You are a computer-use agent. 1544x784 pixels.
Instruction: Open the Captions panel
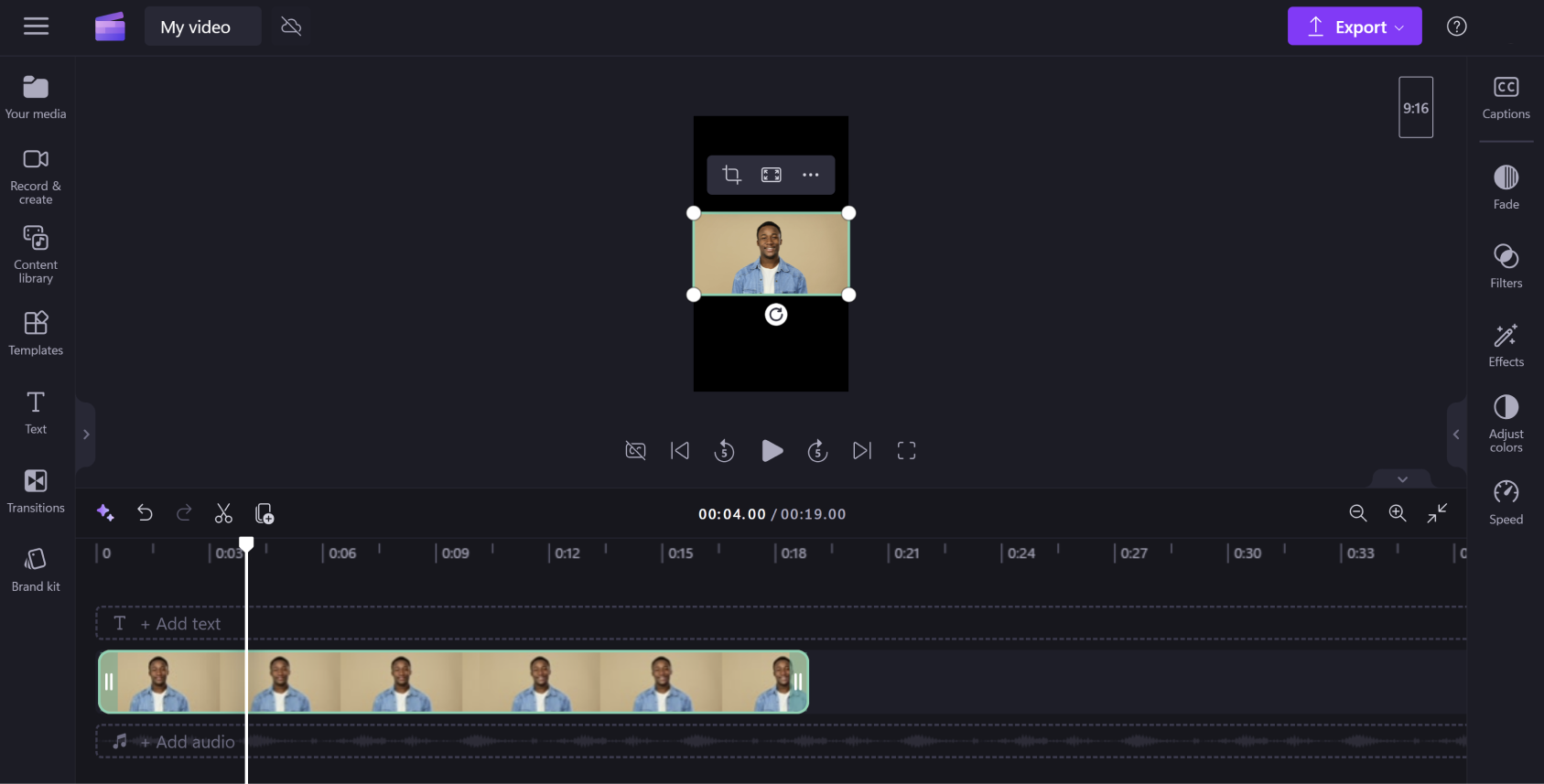tap(1506, 98)
